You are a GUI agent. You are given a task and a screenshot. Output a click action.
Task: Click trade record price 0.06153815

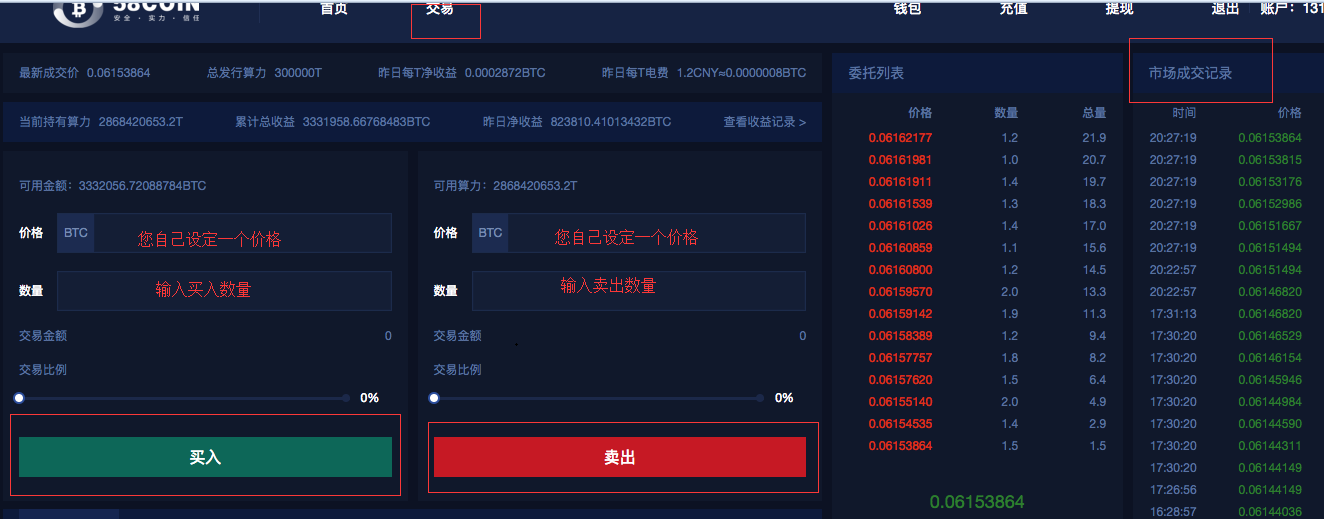[x=1269, y=160]
